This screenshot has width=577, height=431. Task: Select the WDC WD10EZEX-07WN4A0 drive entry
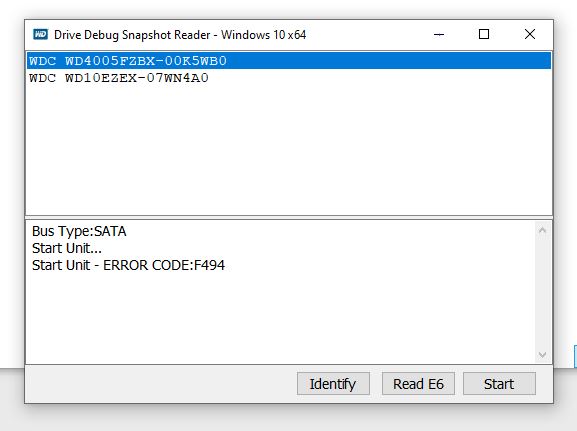click(x=289, y=78)
